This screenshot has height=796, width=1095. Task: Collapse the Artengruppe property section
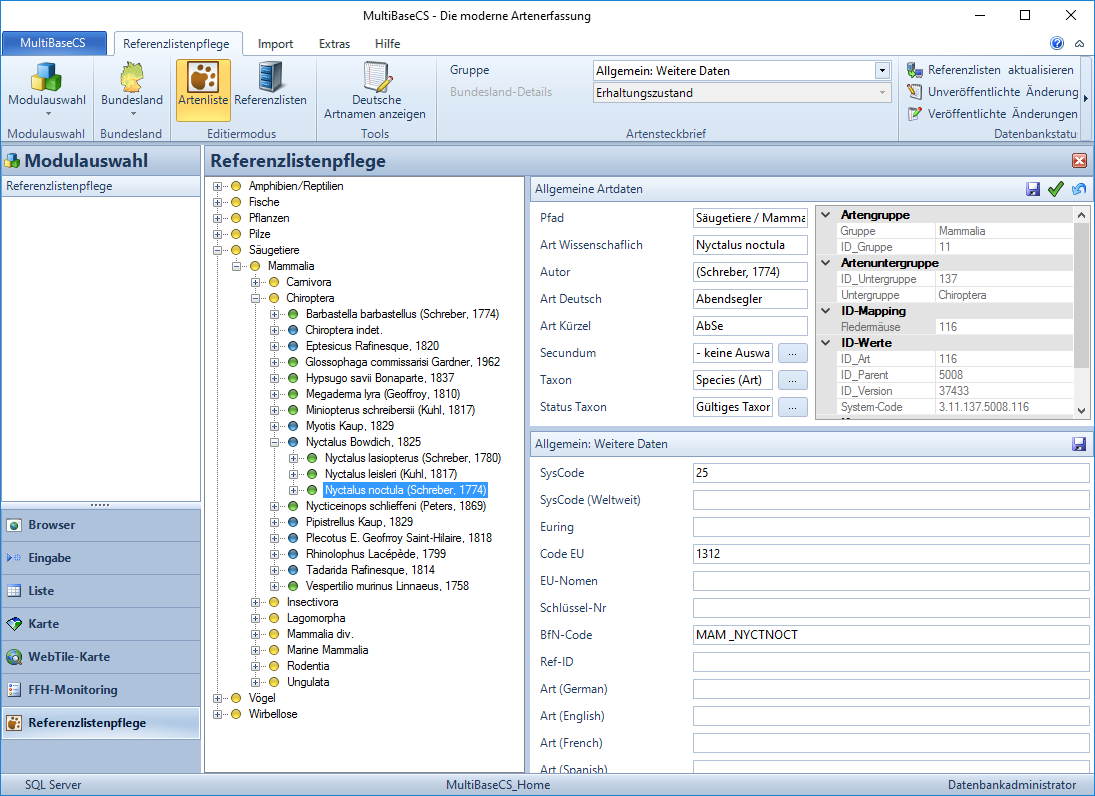pos(826,215)
